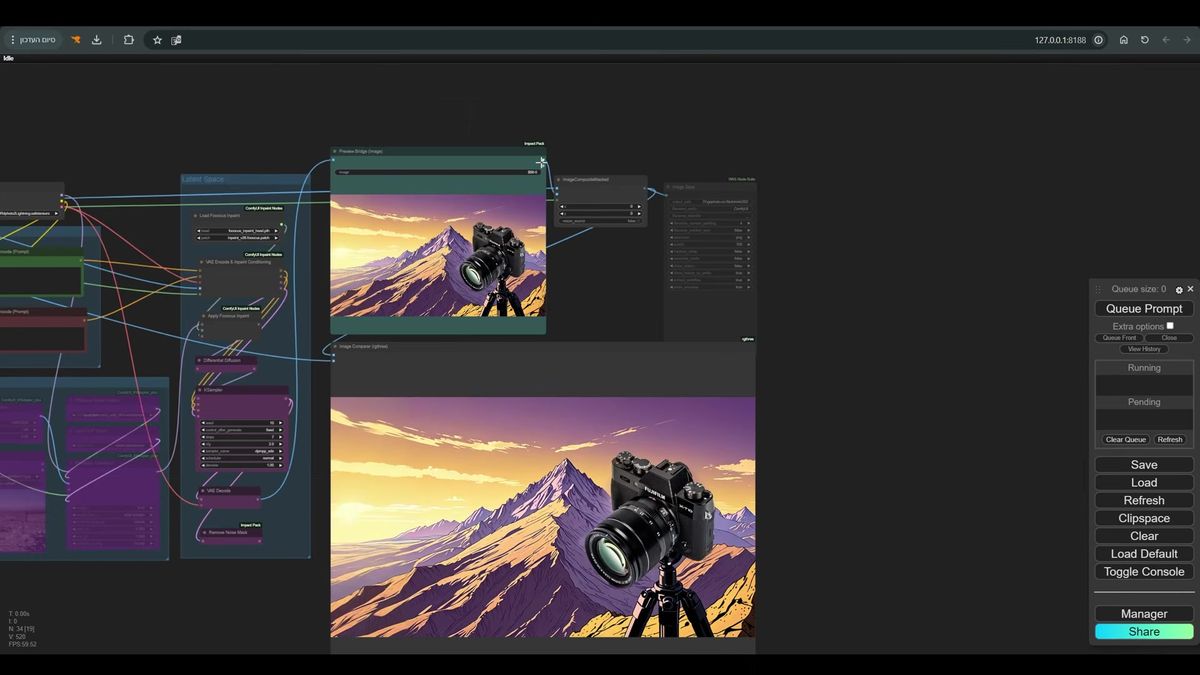Open the ComfyUI Manager
The height and width of the screenshot is (675, 1200).
pyautogui.click(x=1144, y=614)
